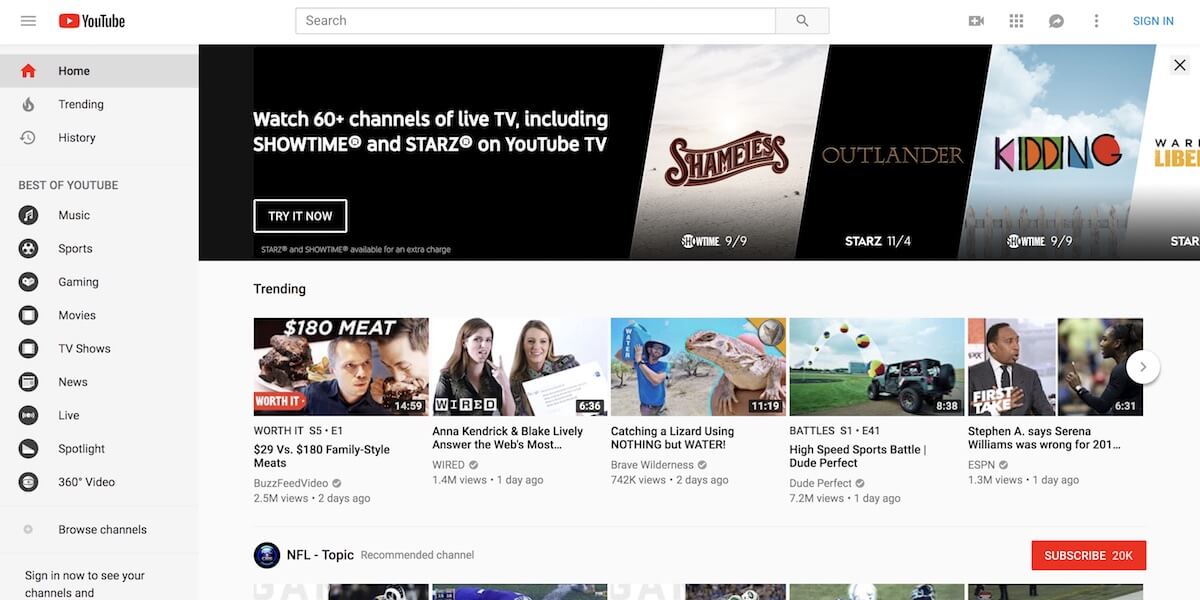
Task: Click the Kidding show banner image
Action: click(x=1058, y=152)
